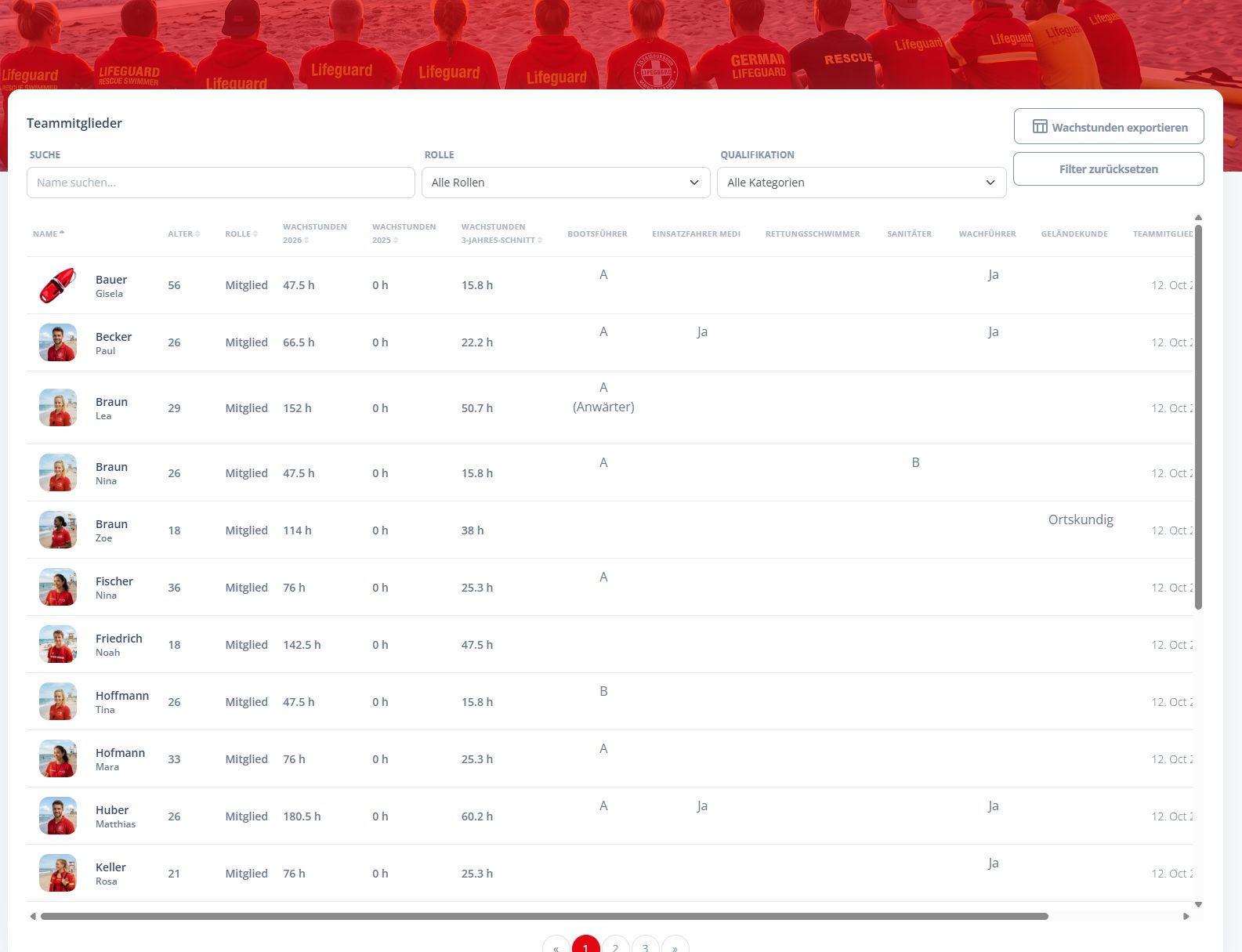
Task: Click the left arrow of horizontal scrollbar
Action: [x=33, y=916]
